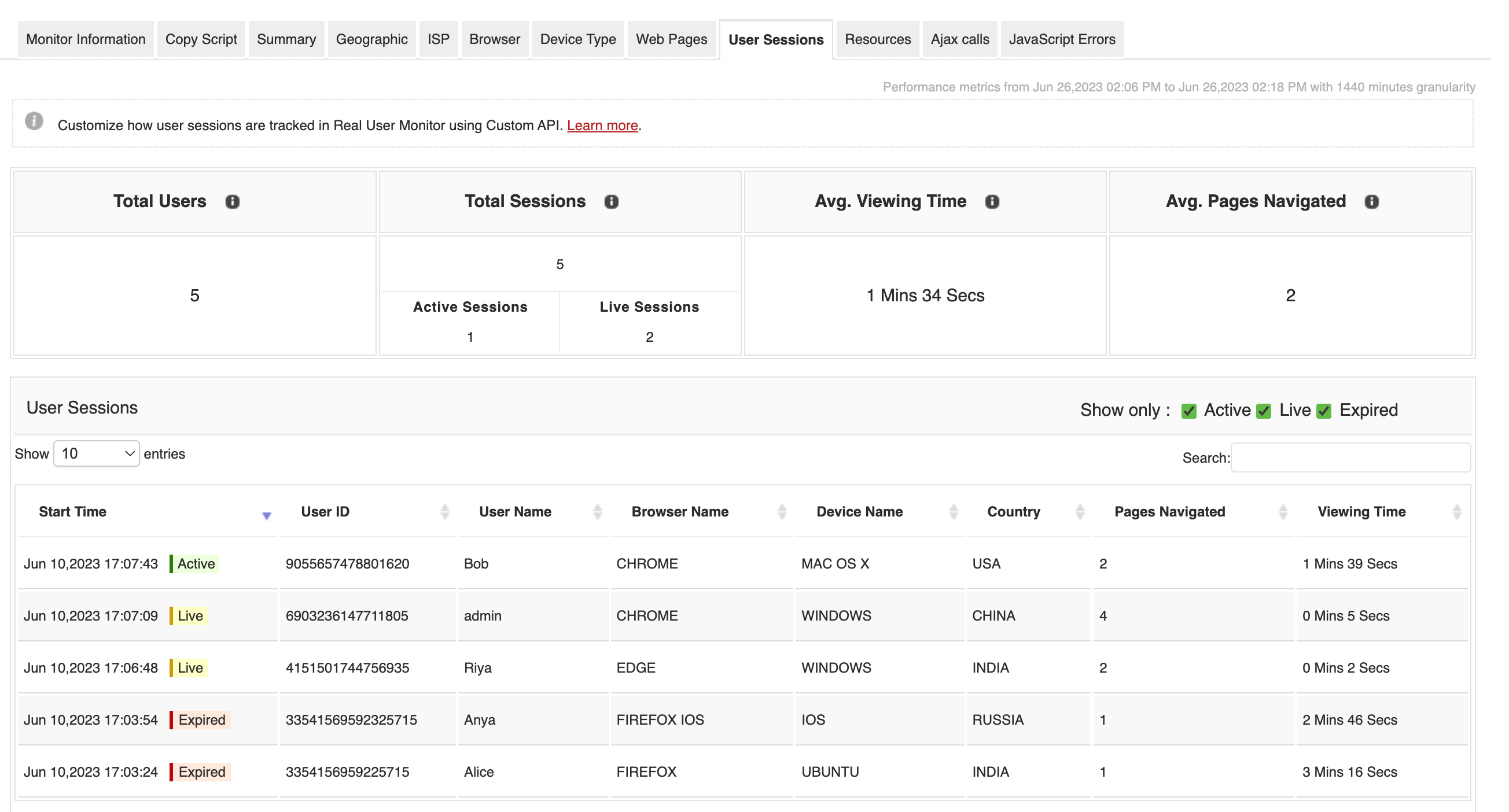Sort by the Country column header
1509x812 pixels.
click(1013, 512)
